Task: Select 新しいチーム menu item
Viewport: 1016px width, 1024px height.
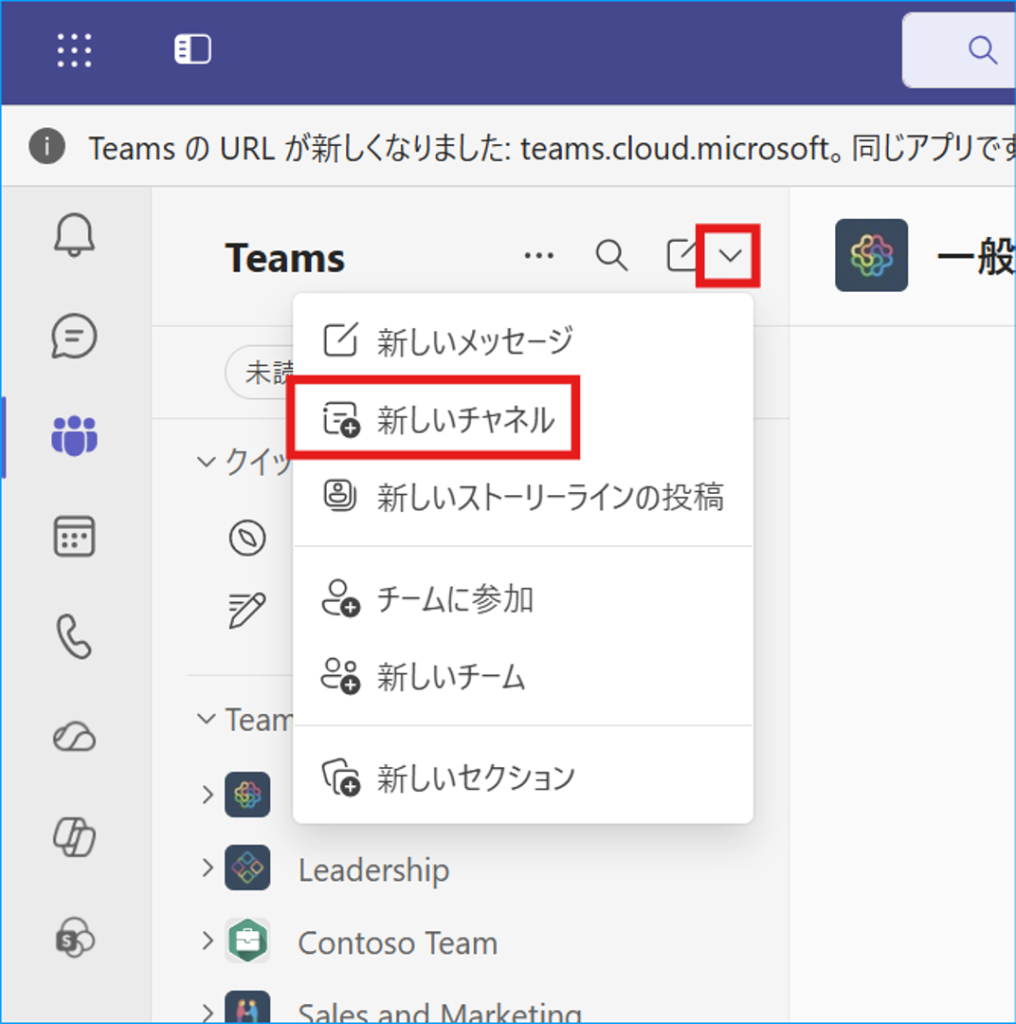Action: click(522, 676)
